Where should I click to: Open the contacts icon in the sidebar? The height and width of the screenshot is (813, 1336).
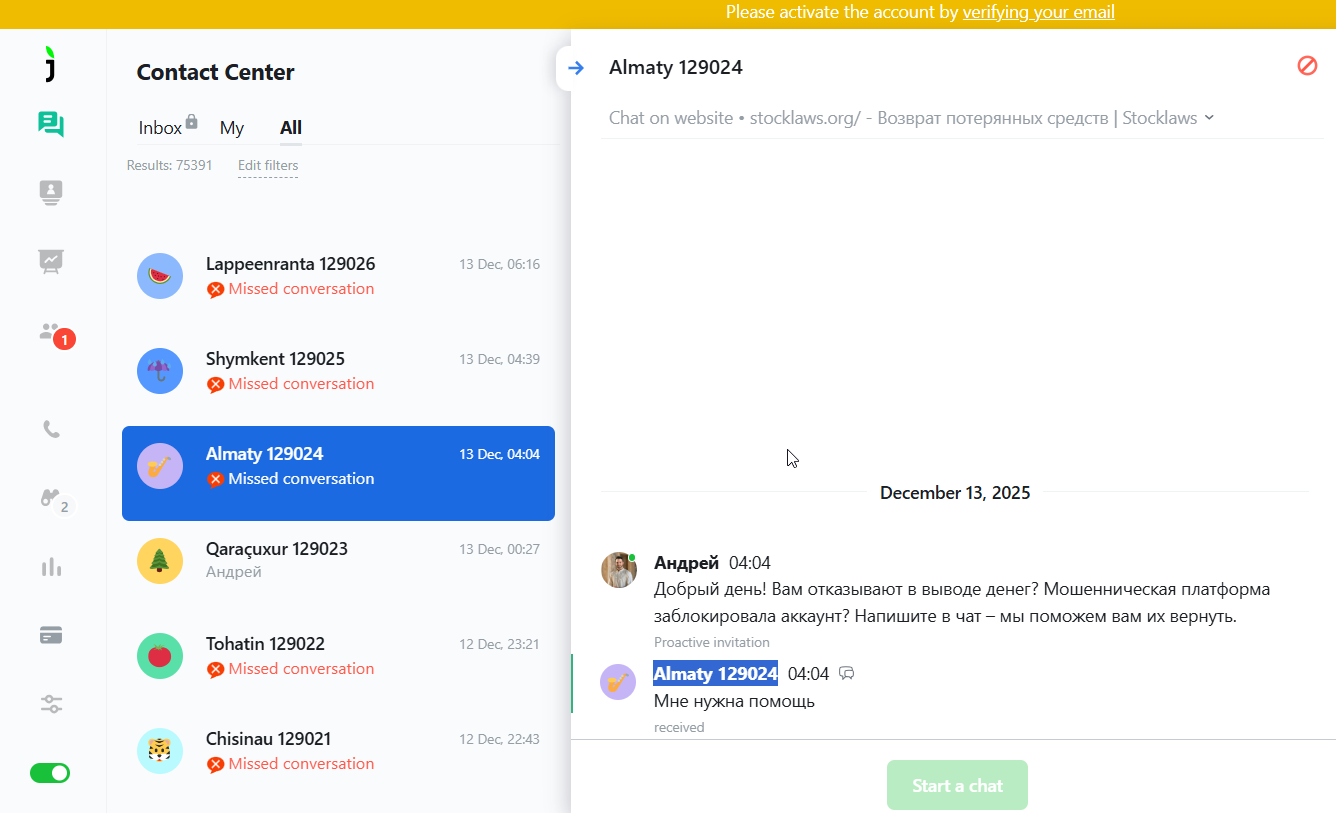click(51, 192)
